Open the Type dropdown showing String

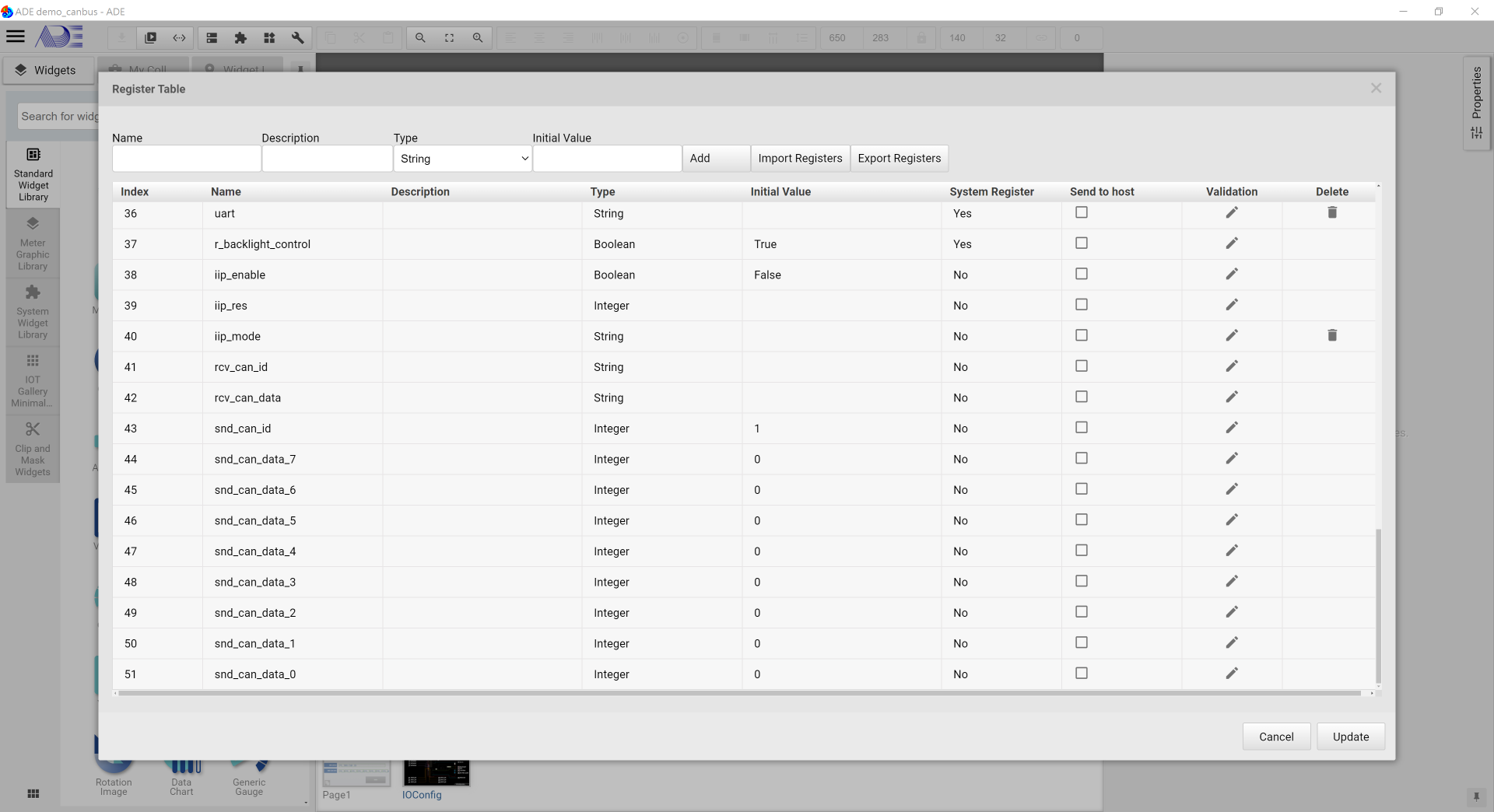463,159
